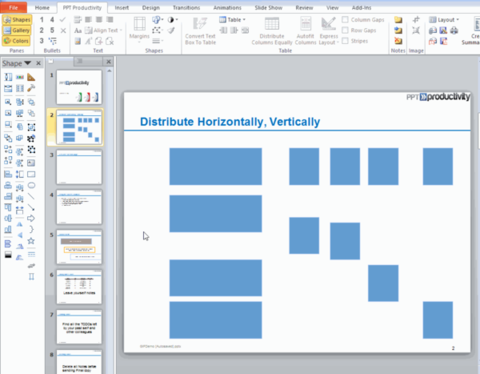Tick the Row Gaps checkbox
This screenshot has width=480, height=374.
point(345,30)
